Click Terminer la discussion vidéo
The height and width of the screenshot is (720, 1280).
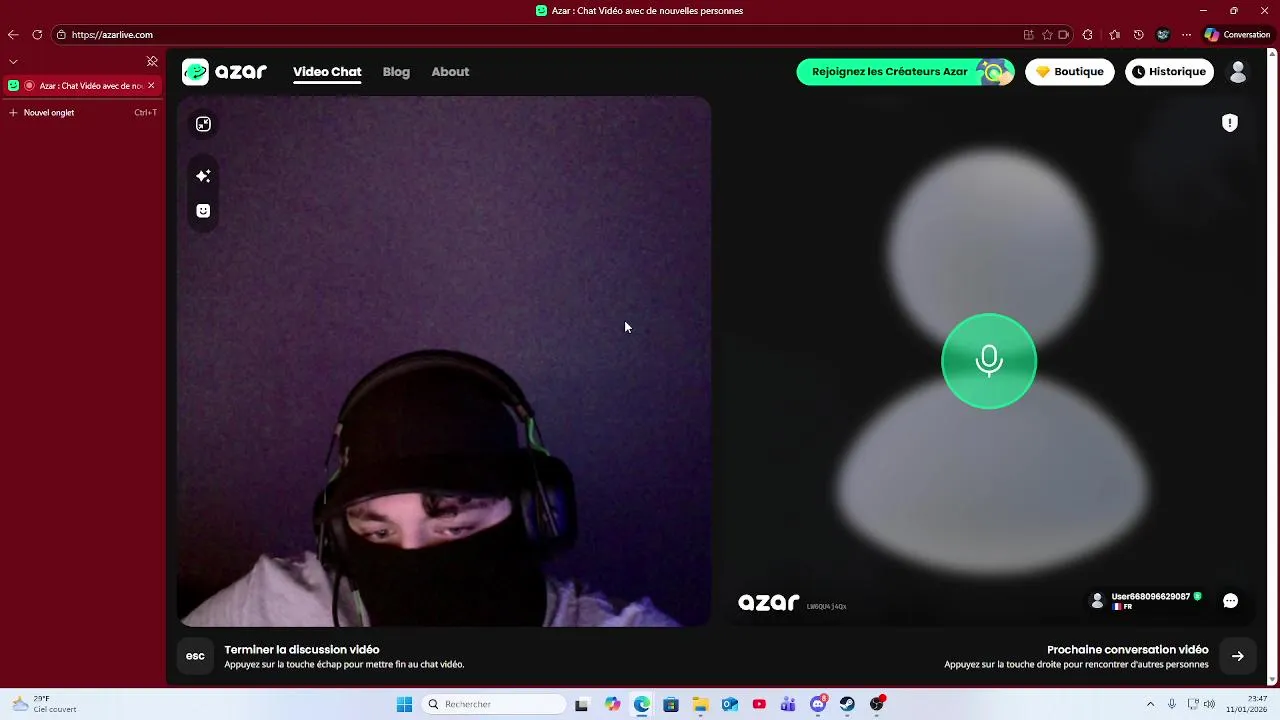click(302, 650)
